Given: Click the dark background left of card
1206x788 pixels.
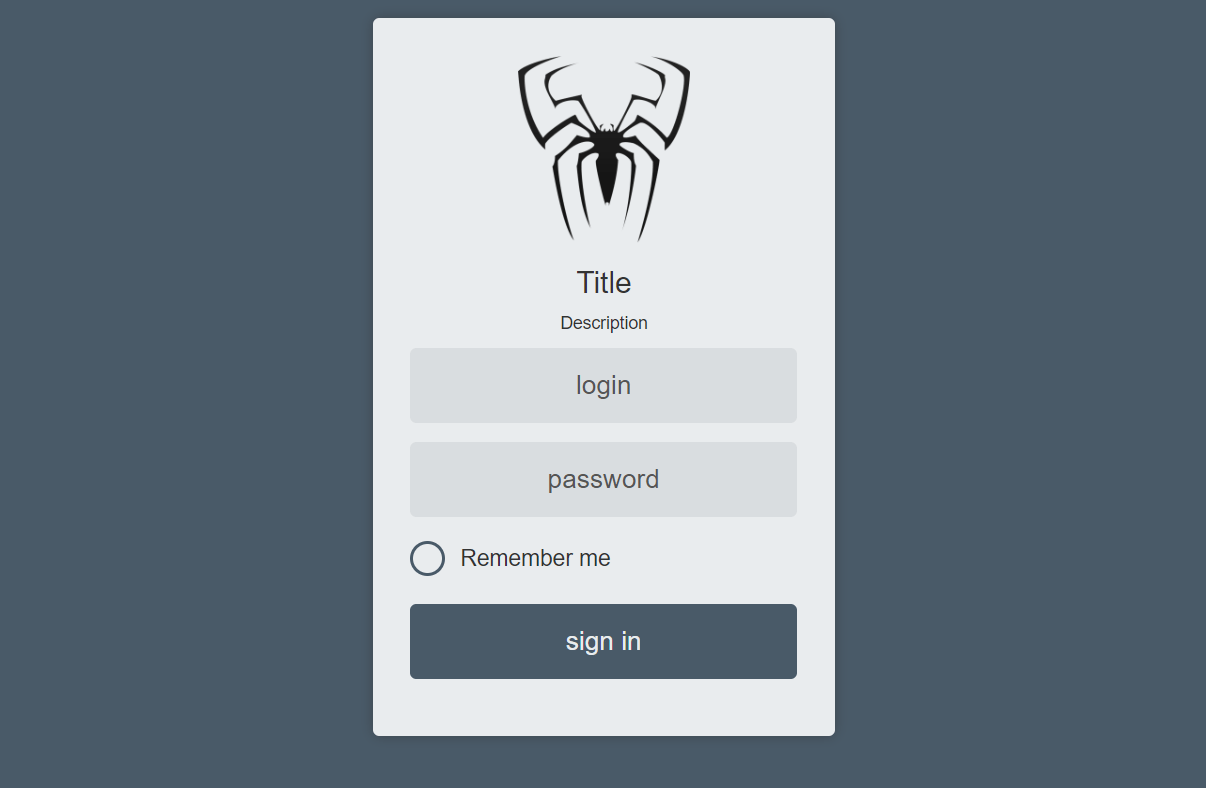Looking at the screenshot, I should click(186, 394).
